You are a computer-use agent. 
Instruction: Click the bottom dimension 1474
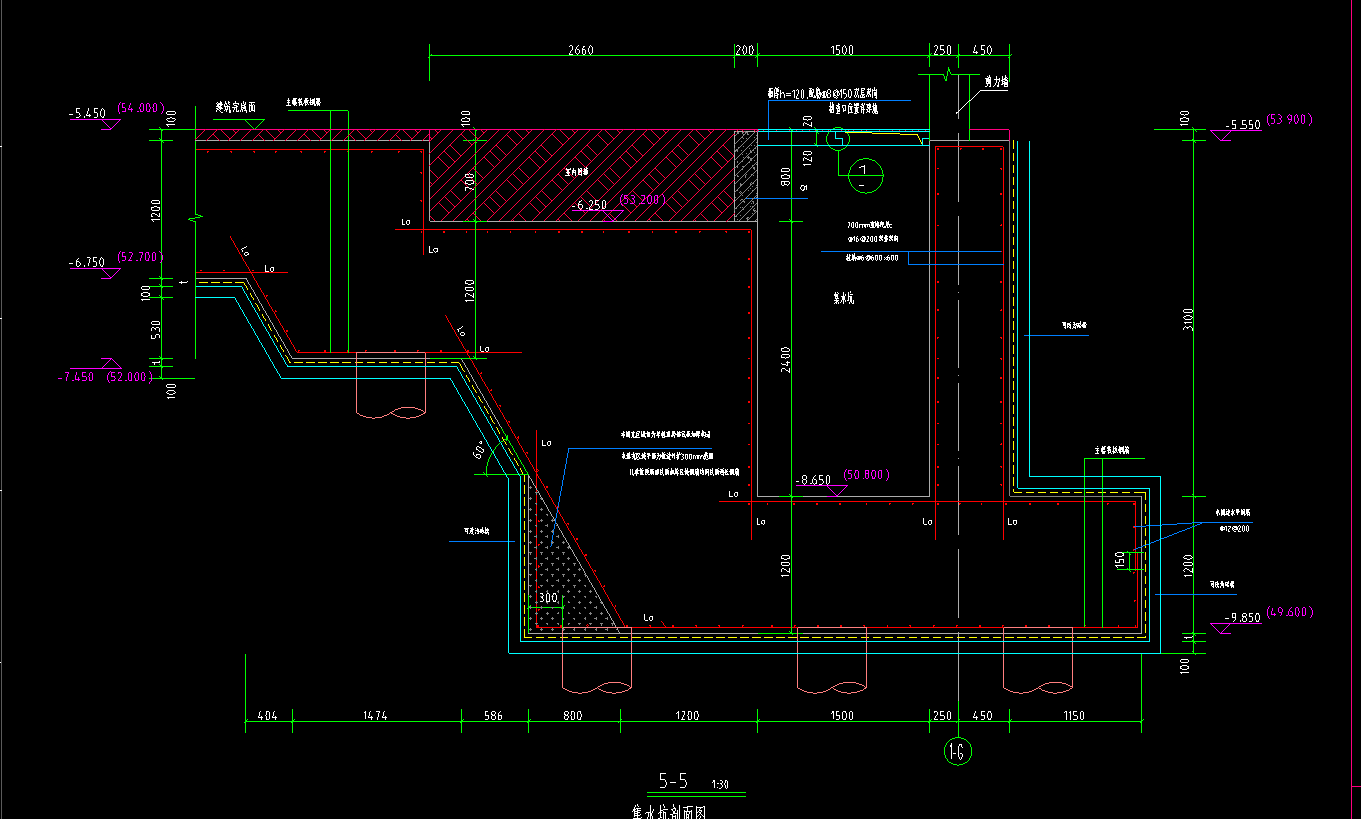[375, 716]
